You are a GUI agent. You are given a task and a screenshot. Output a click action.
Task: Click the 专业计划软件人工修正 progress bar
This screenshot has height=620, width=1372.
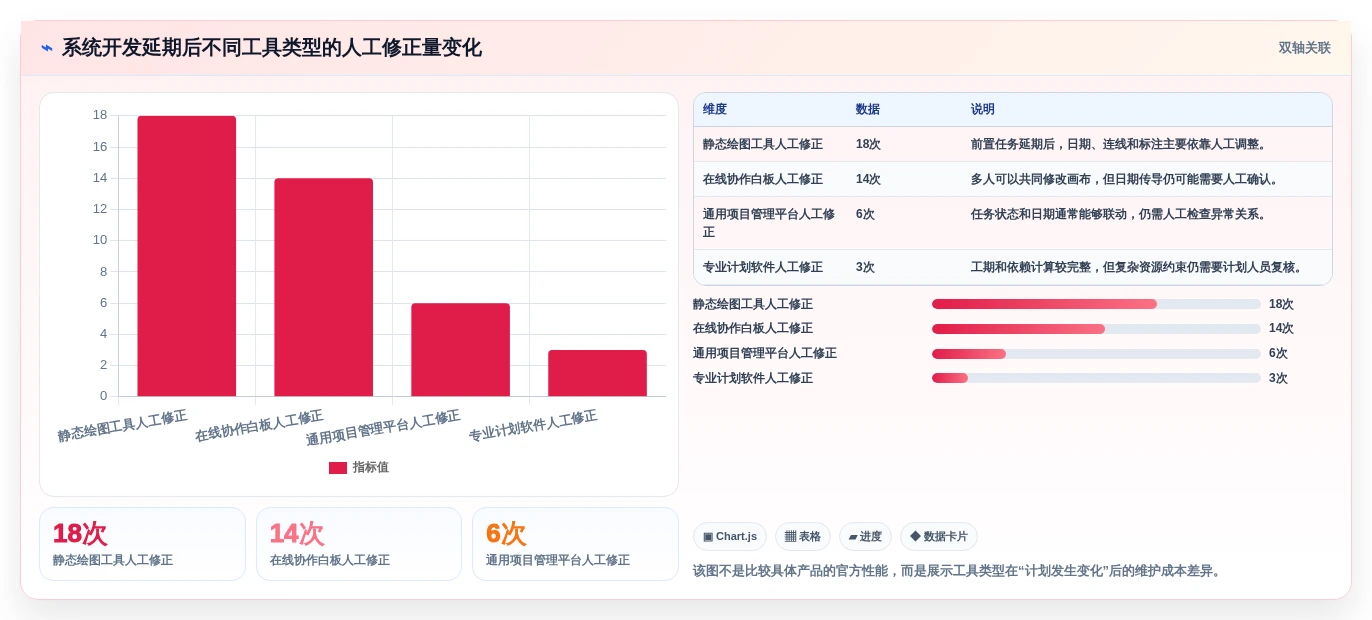[1096, 378]
